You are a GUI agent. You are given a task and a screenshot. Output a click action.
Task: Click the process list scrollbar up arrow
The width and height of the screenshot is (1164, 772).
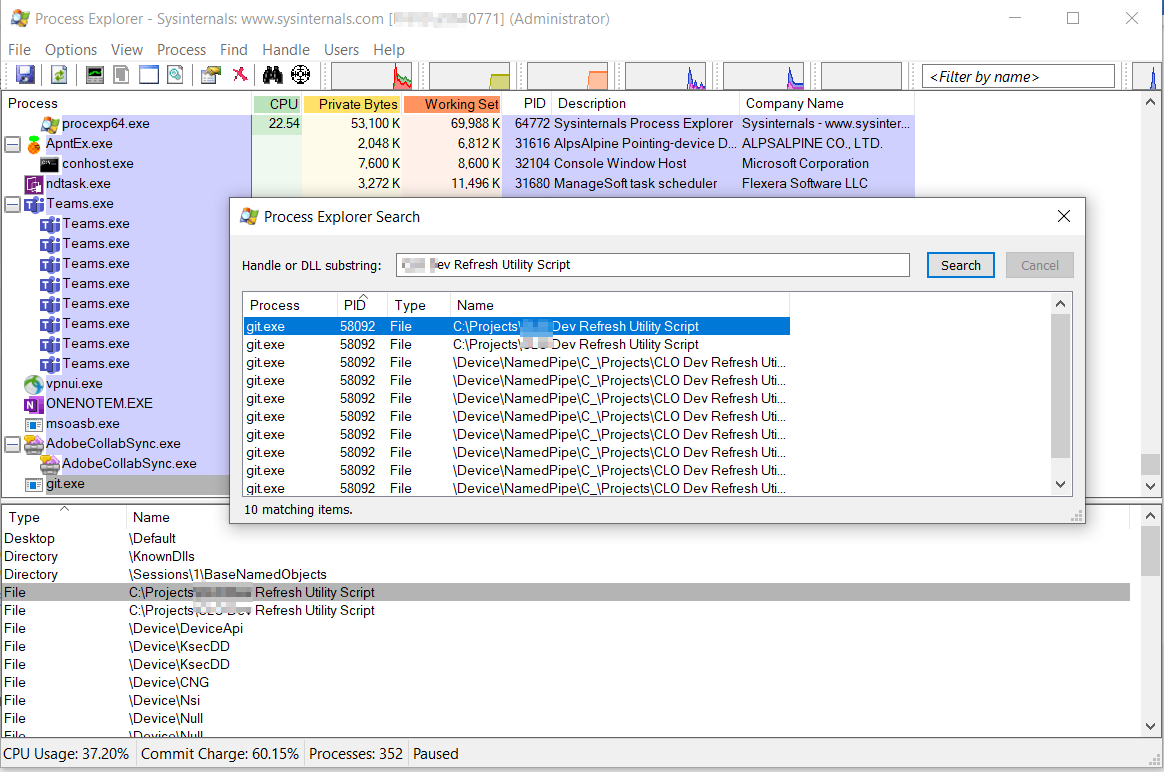1150,102
